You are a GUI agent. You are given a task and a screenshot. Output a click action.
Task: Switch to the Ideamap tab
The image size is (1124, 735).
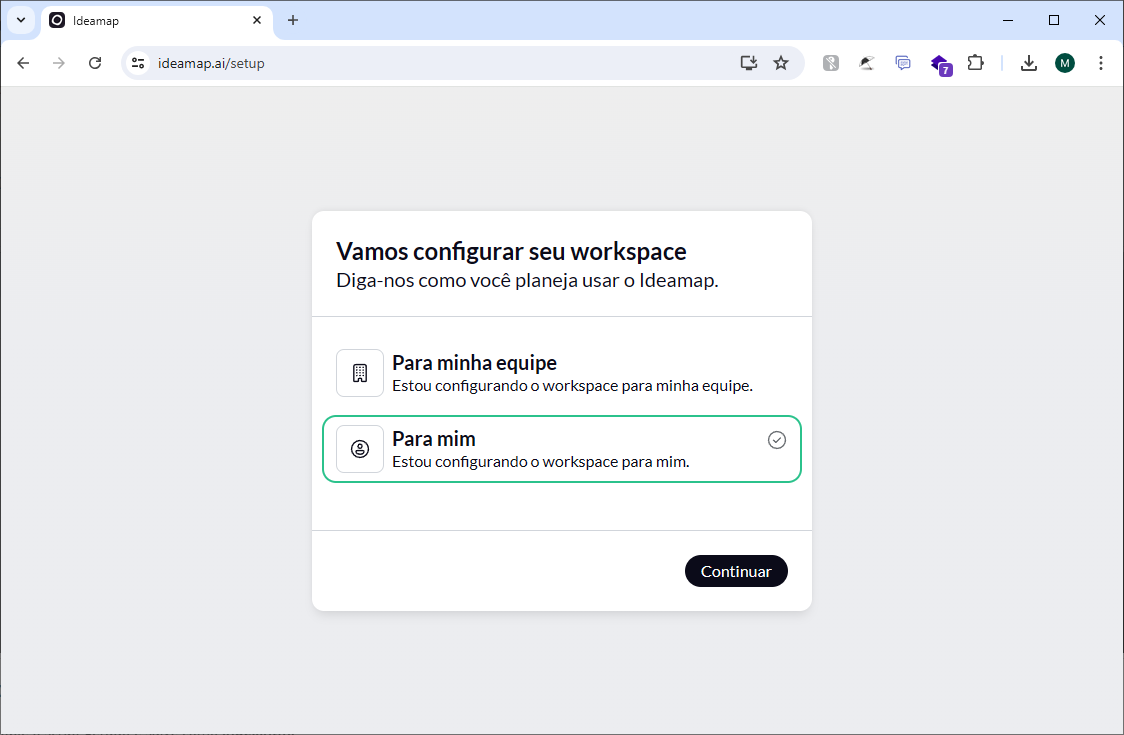[156, 21]
